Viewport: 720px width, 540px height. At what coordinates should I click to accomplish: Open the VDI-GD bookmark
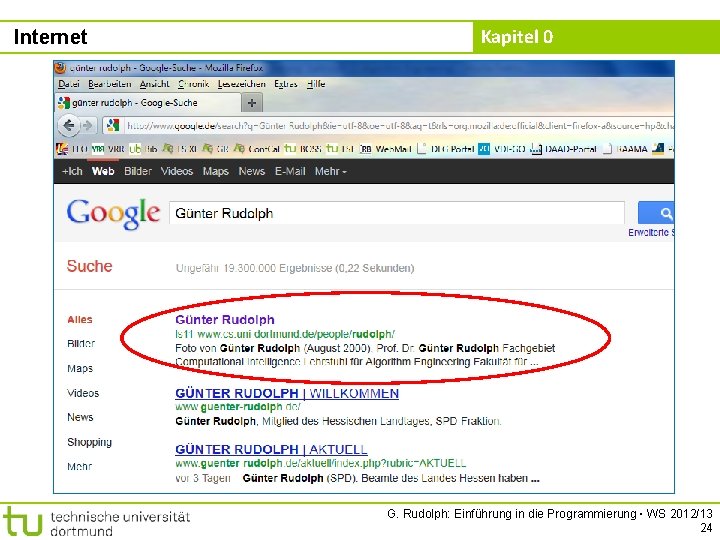pyautogui.click(x=502, y=149)
